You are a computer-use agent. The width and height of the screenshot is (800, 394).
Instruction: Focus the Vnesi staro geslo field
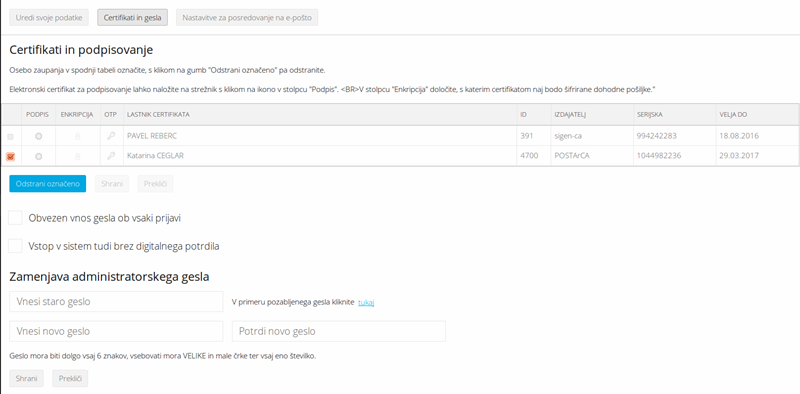click(116, 302)
